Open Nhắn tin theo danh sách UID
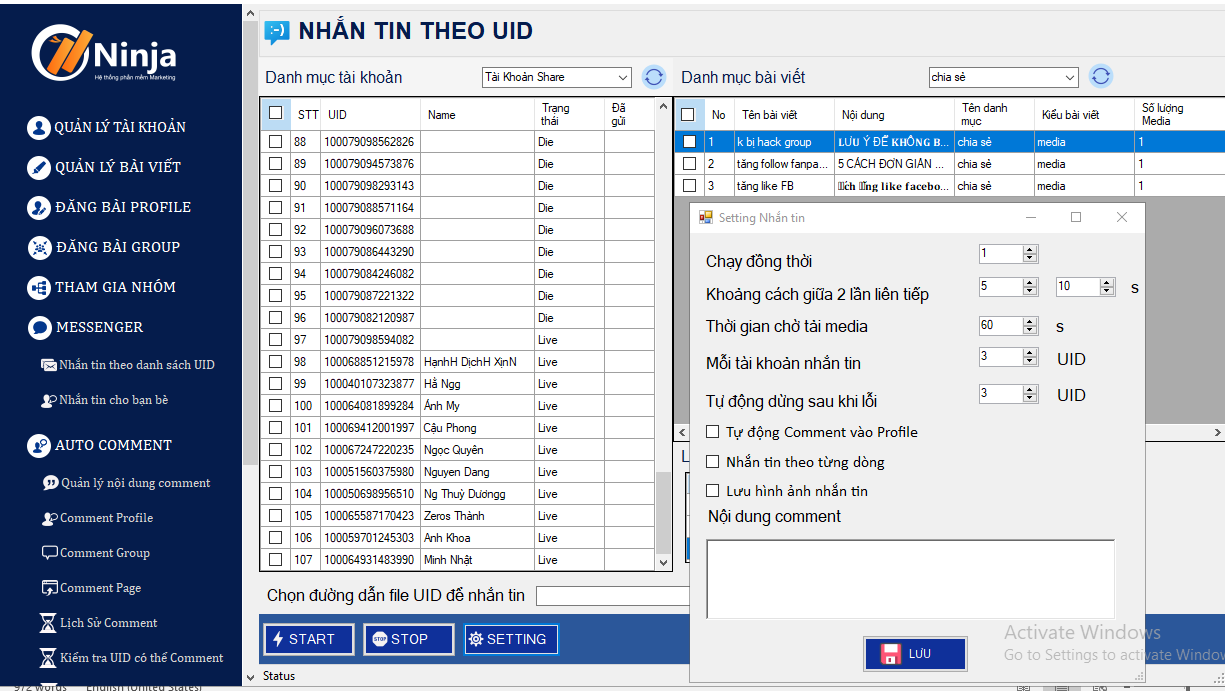This screenshot has width=1225, height=691. [136, 365]
